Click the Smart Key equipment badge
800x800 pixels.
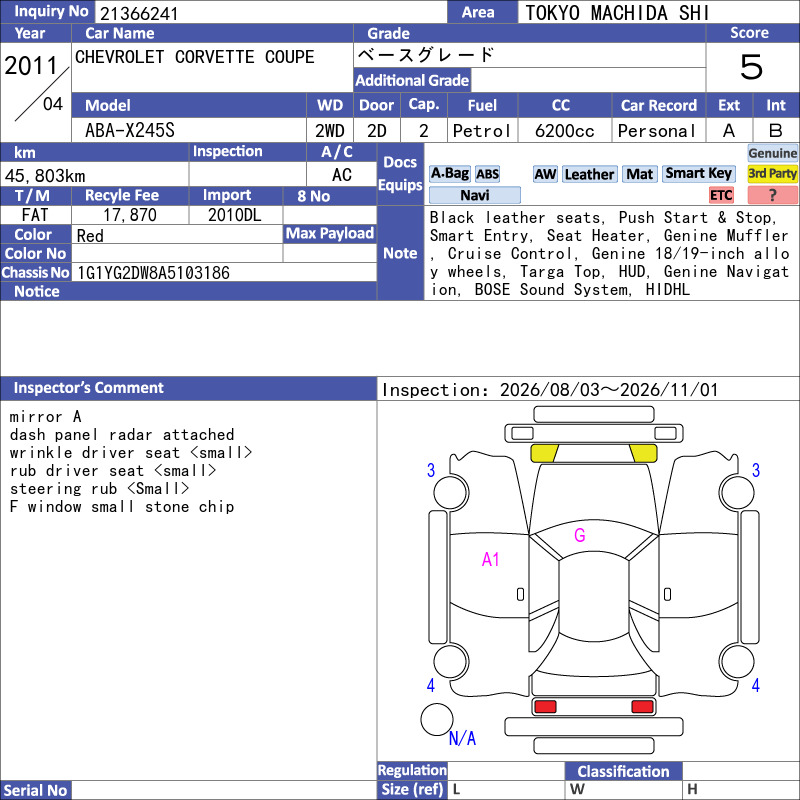698,174
